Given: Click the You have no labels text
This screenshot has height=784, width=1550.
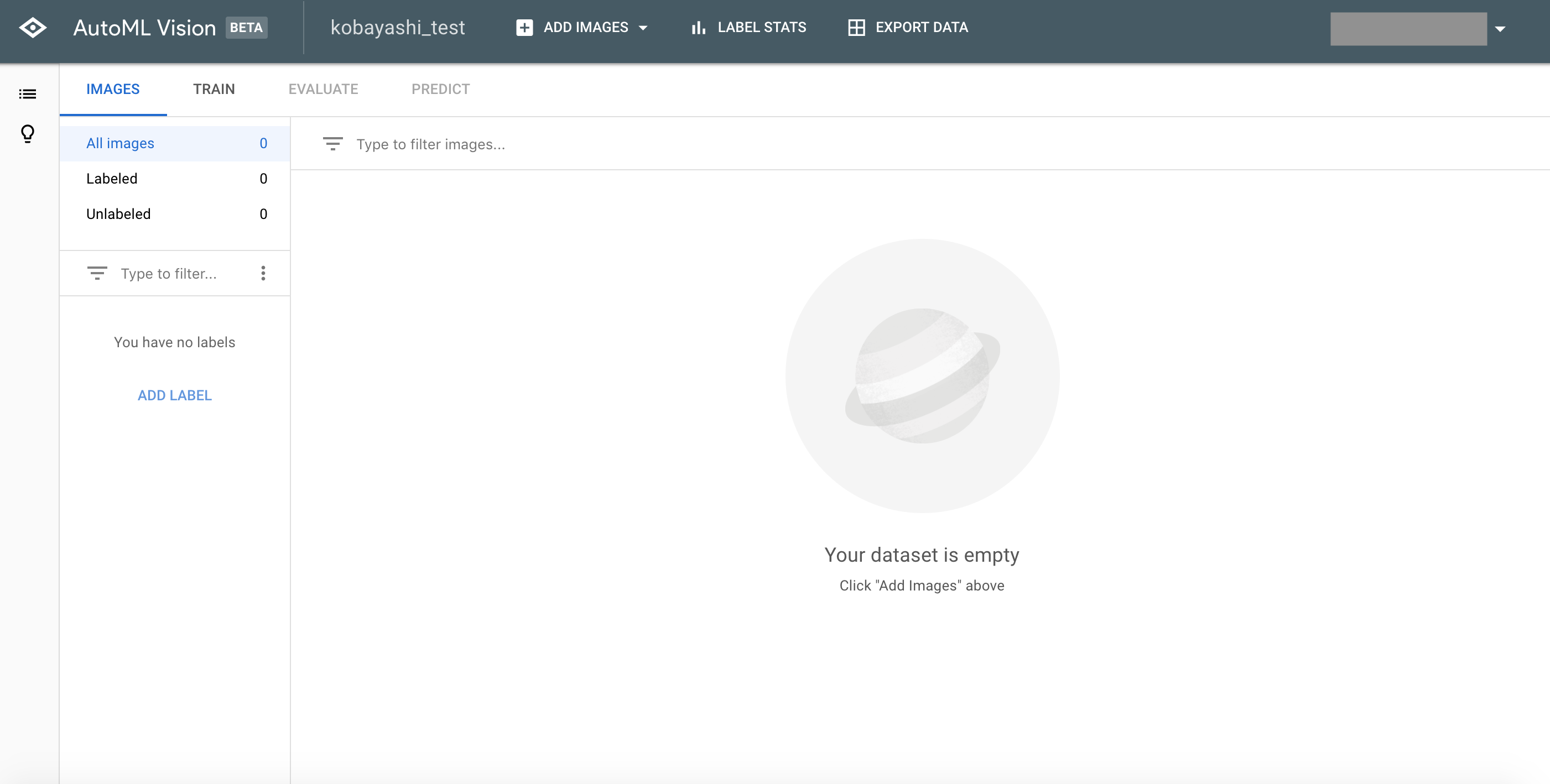Looking at the screenshot, I should tap(174, 342).
